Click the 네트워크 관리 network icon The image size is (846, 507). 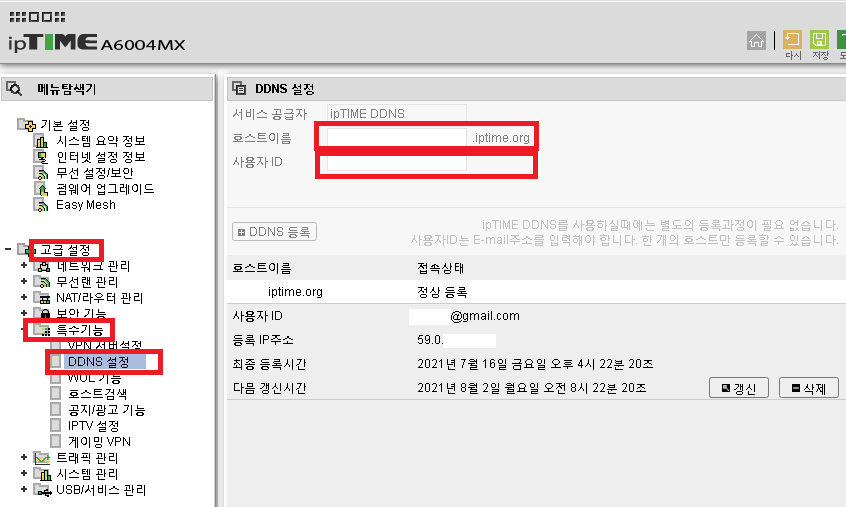(42, 266)
